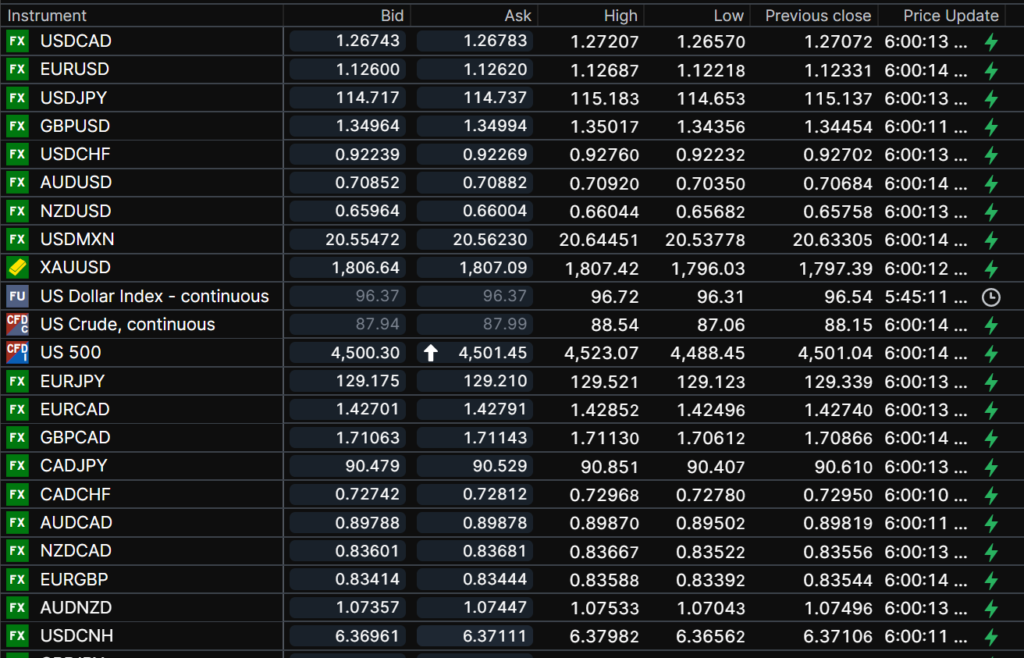This screenshot has width=1024, height=658.
Task: Click the FX icon beside USDCNH
Action: point(17,636)
